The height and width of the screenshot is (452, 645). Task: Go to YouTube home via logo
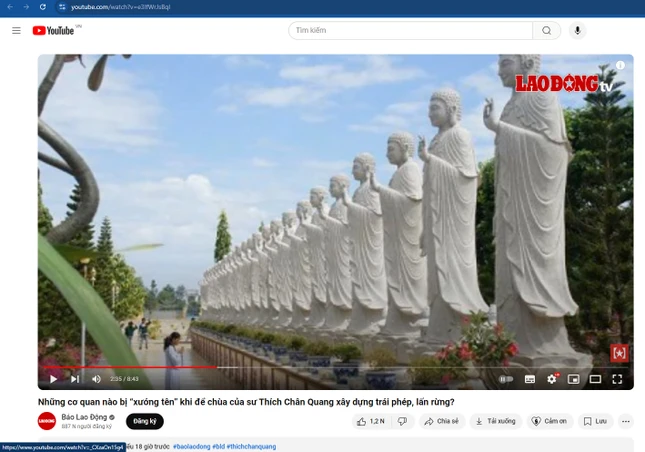53,30
